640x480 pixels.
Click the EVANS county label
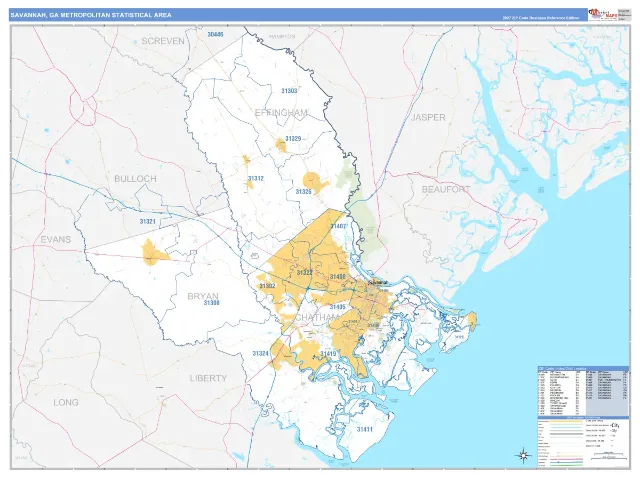[56, 240]
